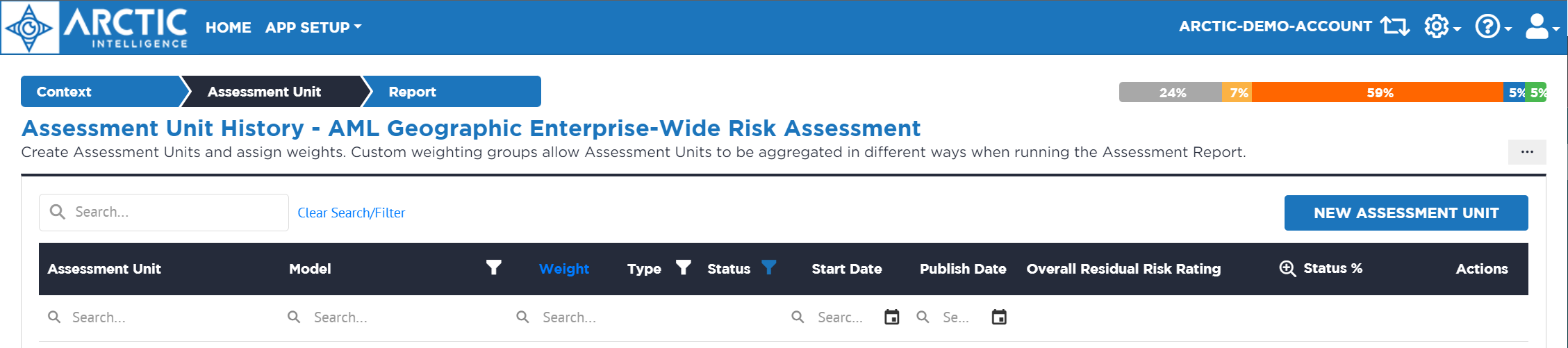Image resolution: width=1568 pixels, height=348 pixels.
Task: Click the Clear Search/Filter link
Action: click(351, 213)
